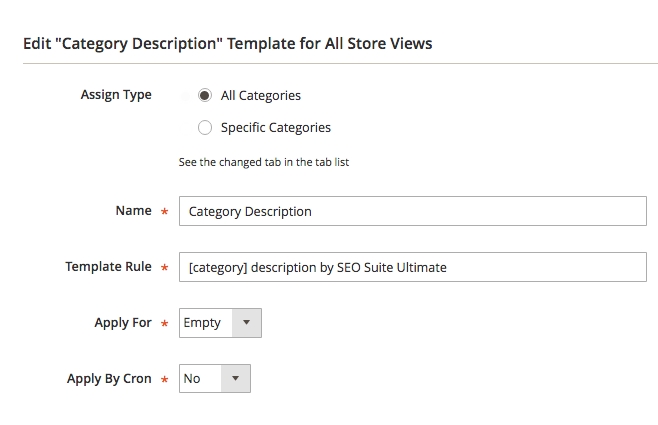This screenshot has height=425, width=658.
Task: Click the "Assign Type" field label
Action: (x=115, y=95)
